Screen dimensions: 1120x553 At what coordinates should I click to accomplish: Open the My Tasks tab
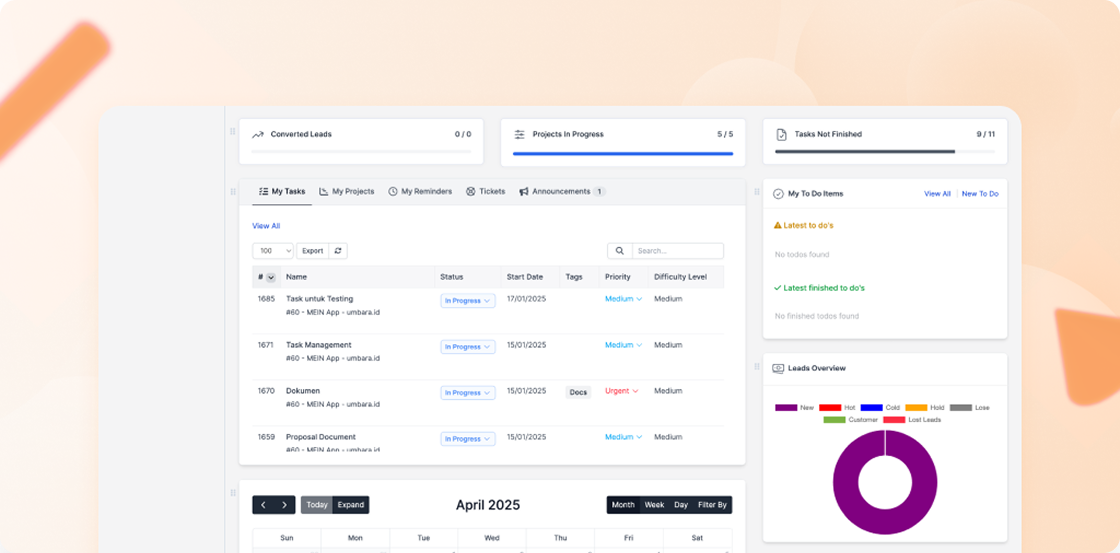point(282,191)
